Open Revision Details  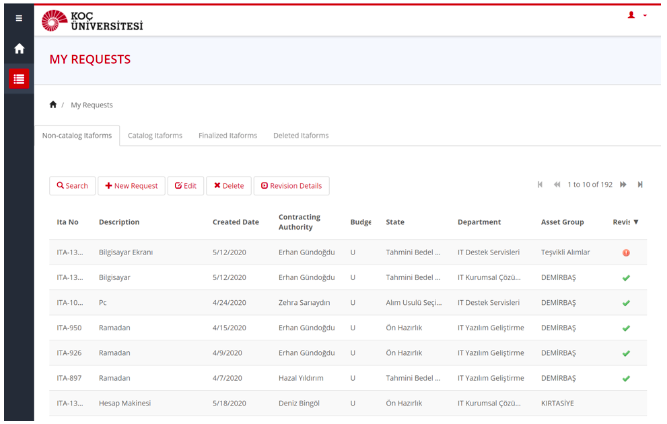(x=291, y=186)
